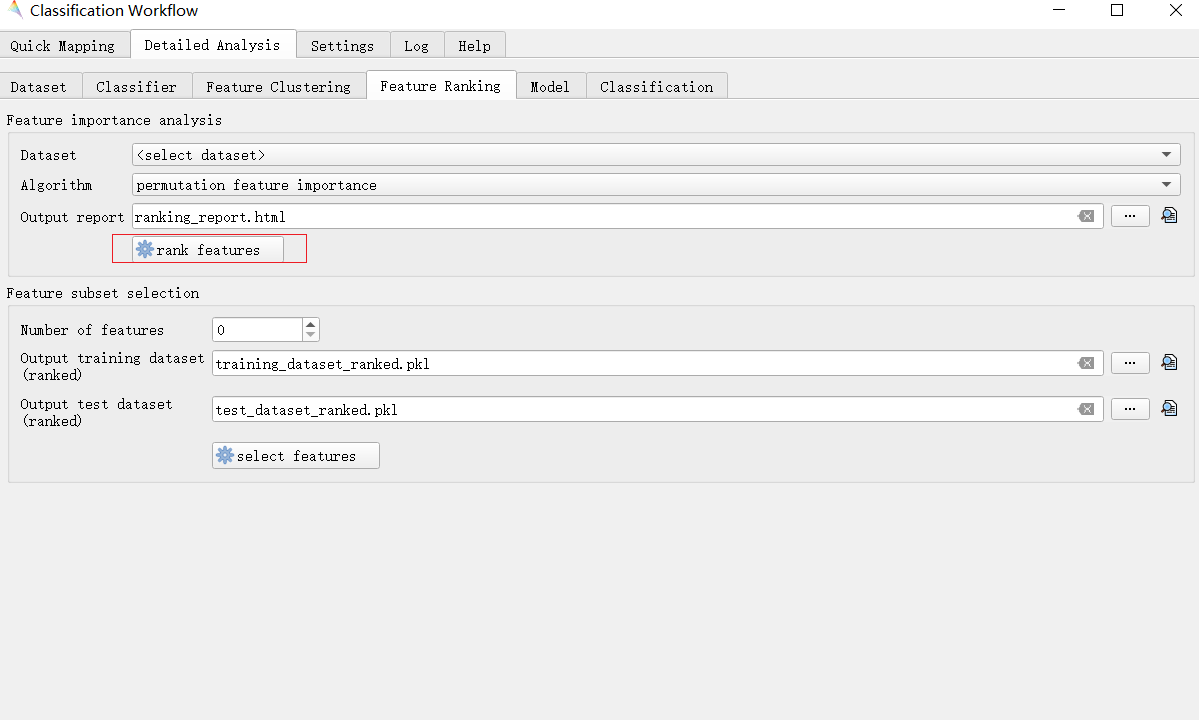Decrease the number of features
Viewport: 1199px width, 720px height.
coord(310,335)
